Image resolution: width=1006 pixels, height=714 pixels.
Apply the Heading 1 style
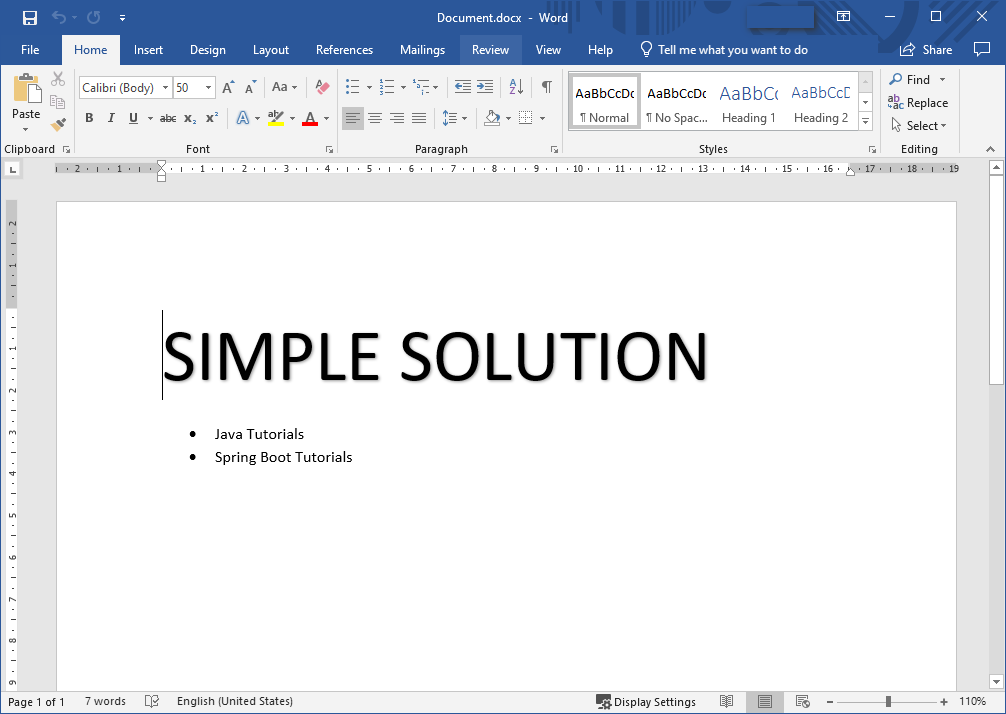coord(748,100)
